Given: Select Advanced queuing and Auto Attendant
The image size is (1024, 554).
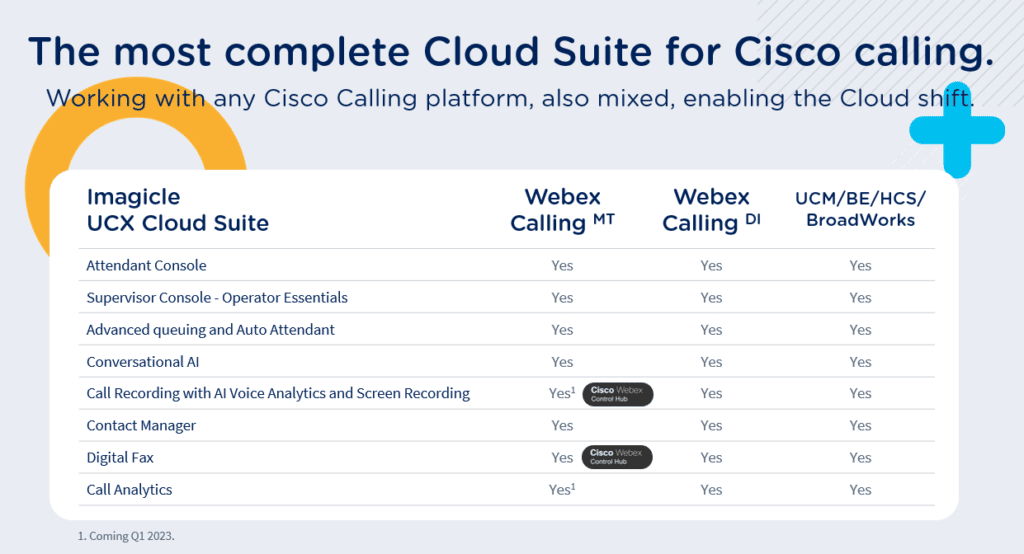Looking at the screenshot, I should pos(210,330).
